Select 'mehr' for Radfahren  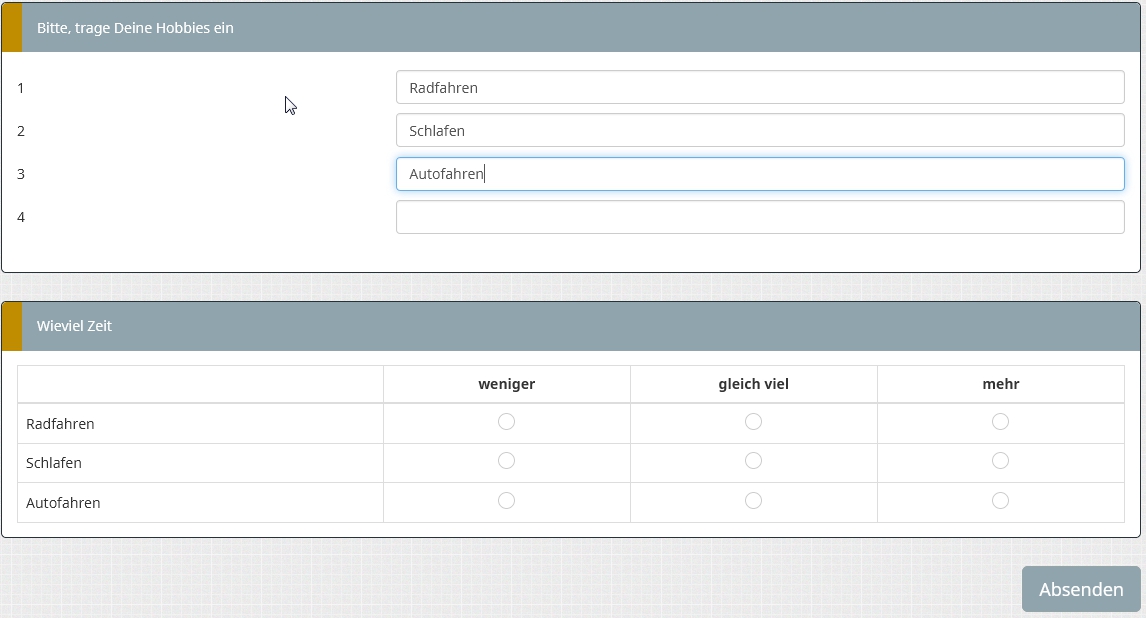1000,422
